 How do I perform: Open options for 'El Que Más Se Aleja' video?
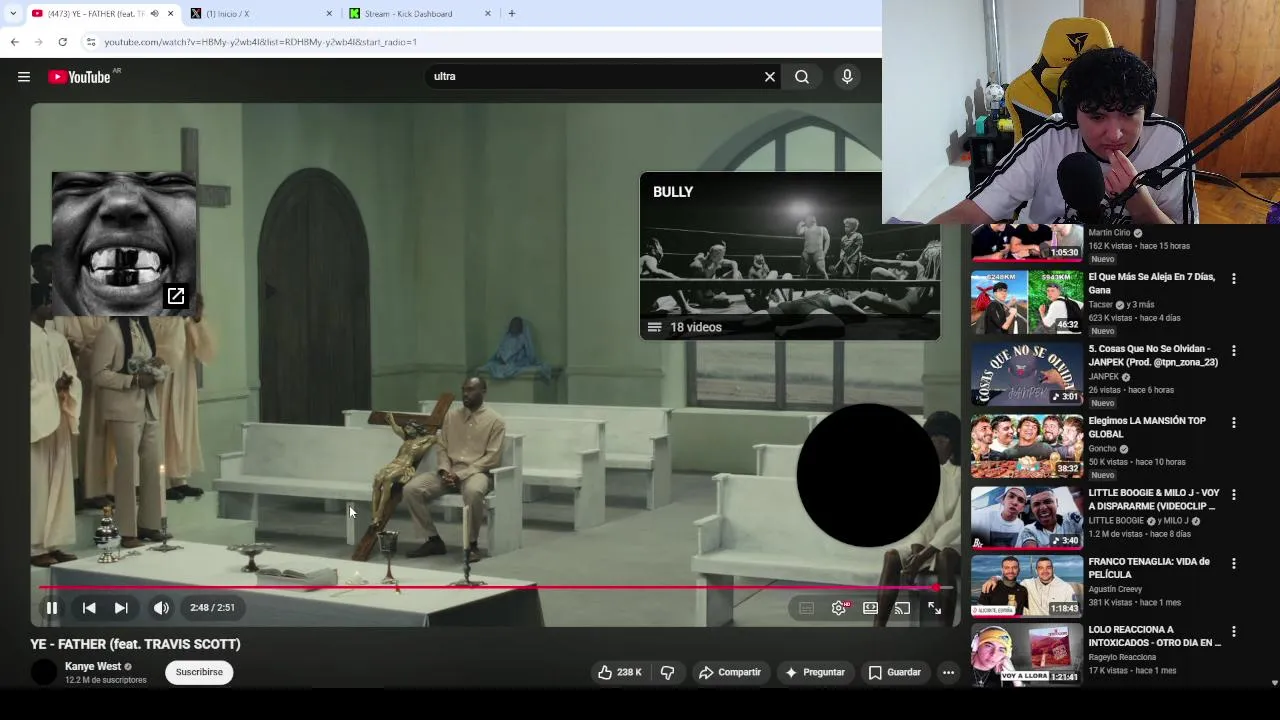pos(1234,279)
